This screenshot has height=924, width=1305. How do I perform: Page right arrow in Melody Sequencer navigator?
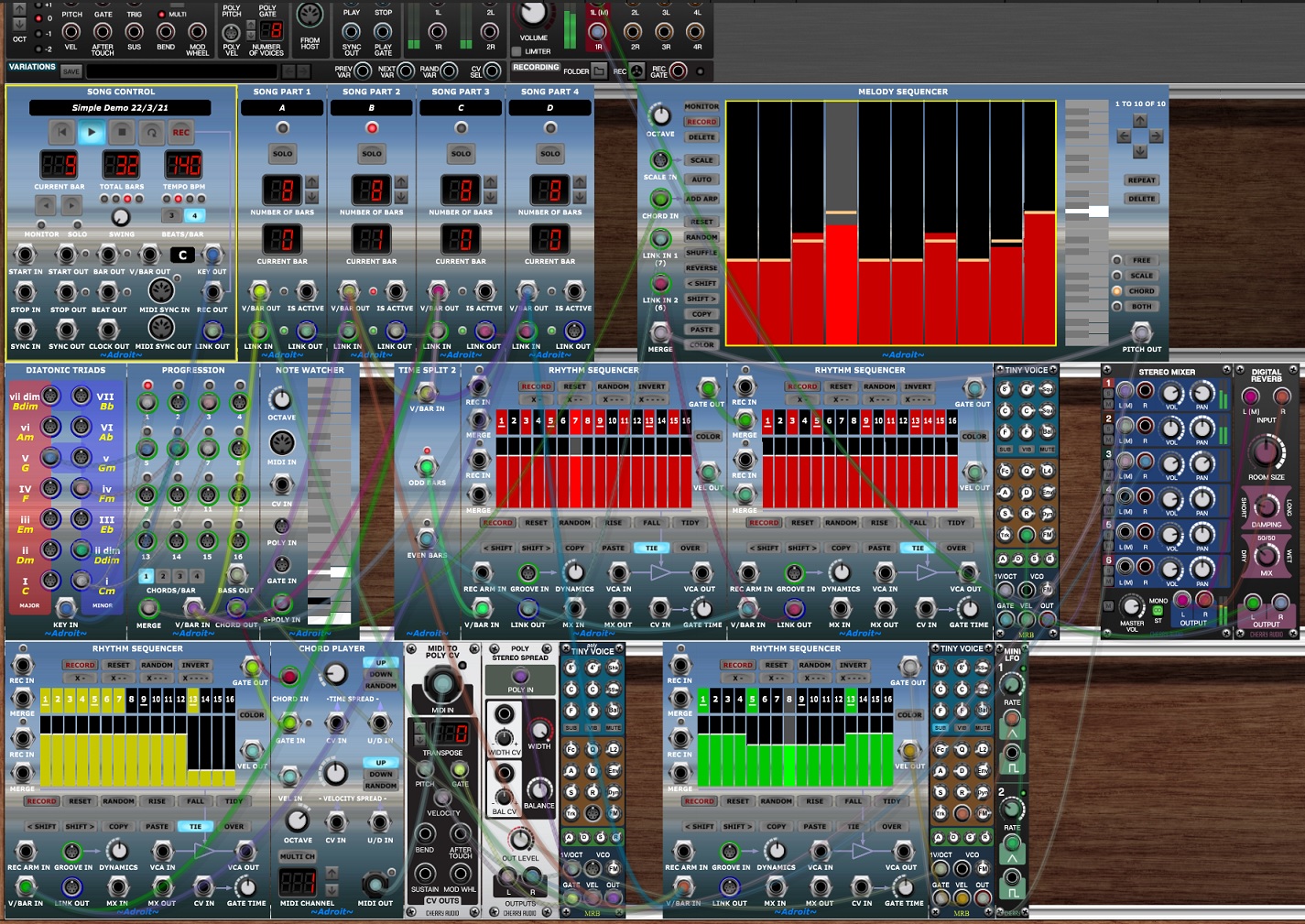[x=1156, y=136]
